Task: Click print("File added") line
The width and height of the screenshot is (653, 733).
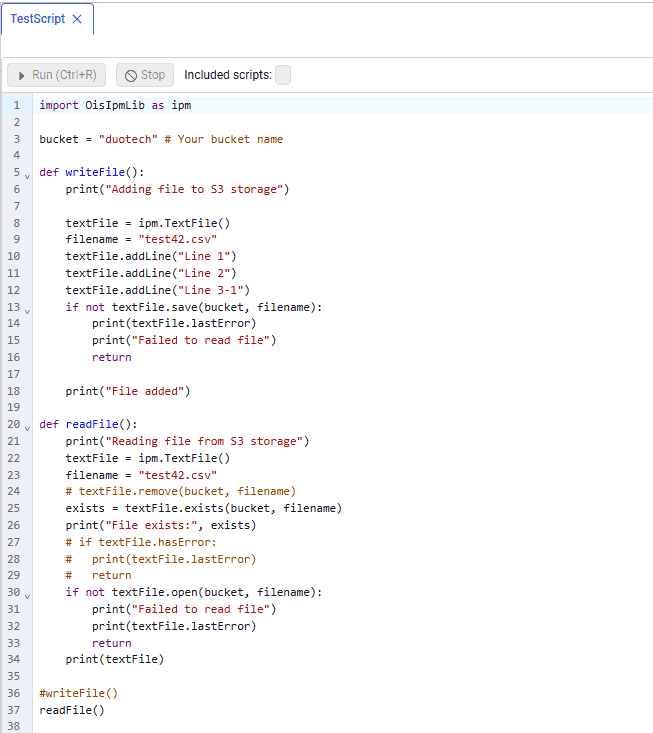Action: pos(128,391)
